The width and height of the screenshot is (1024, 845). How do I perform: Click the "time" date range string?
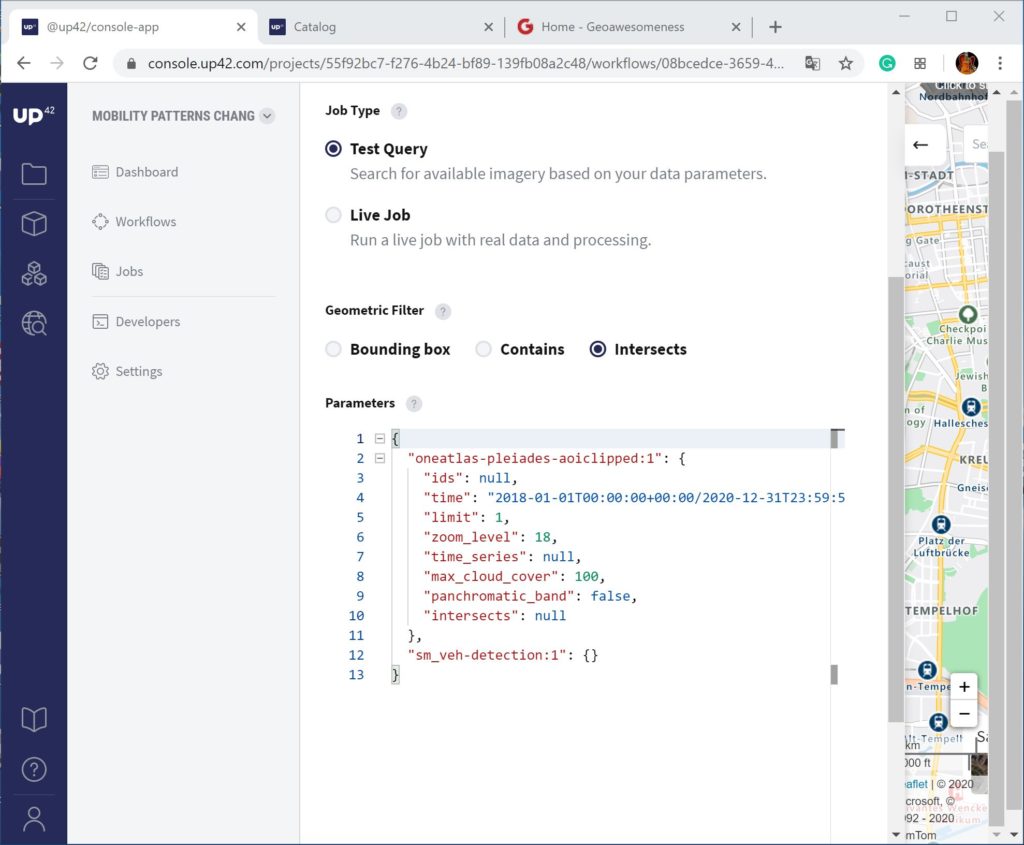tap(666, 498)
